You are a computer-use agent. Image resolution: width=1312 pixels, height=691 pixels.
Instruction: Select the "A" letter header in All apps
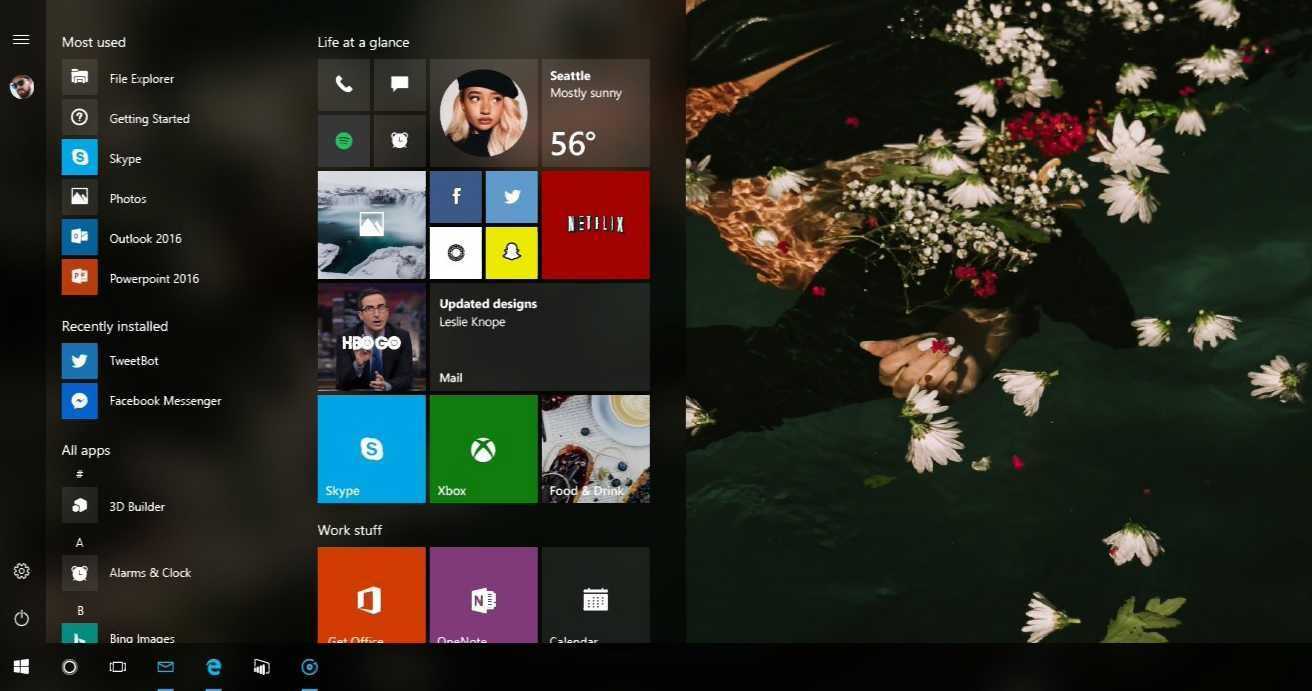tap(80, 542)
